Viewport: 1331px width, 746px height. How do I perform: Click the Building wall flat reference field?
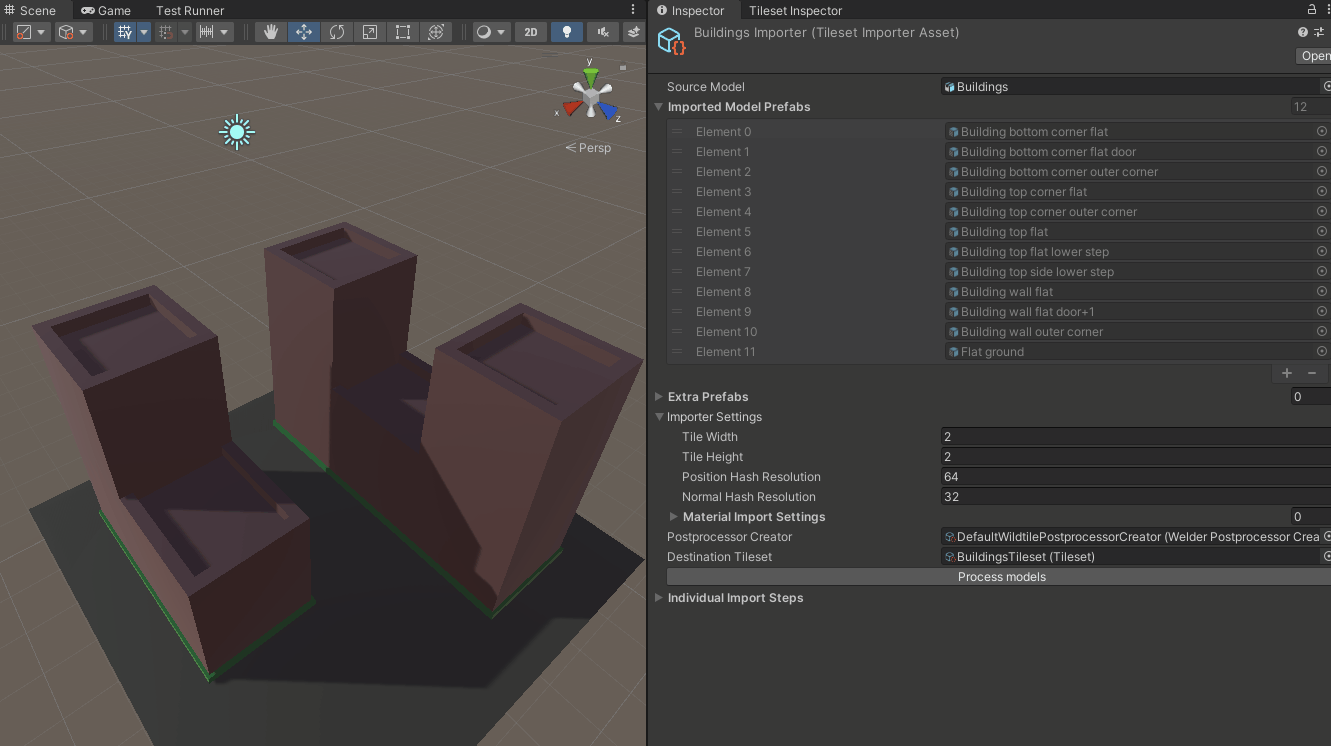1100,291
